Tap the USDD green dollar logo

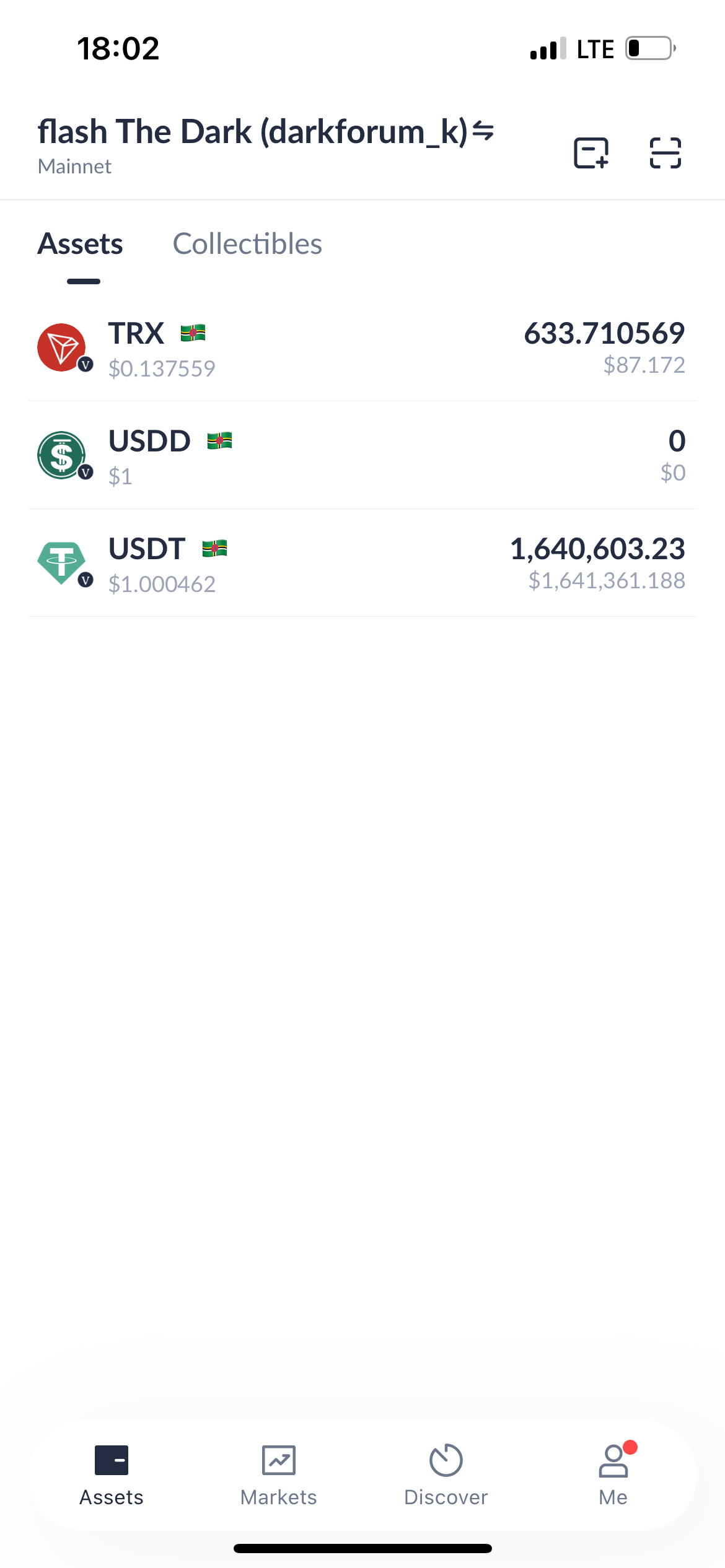(x=62, y=455)
